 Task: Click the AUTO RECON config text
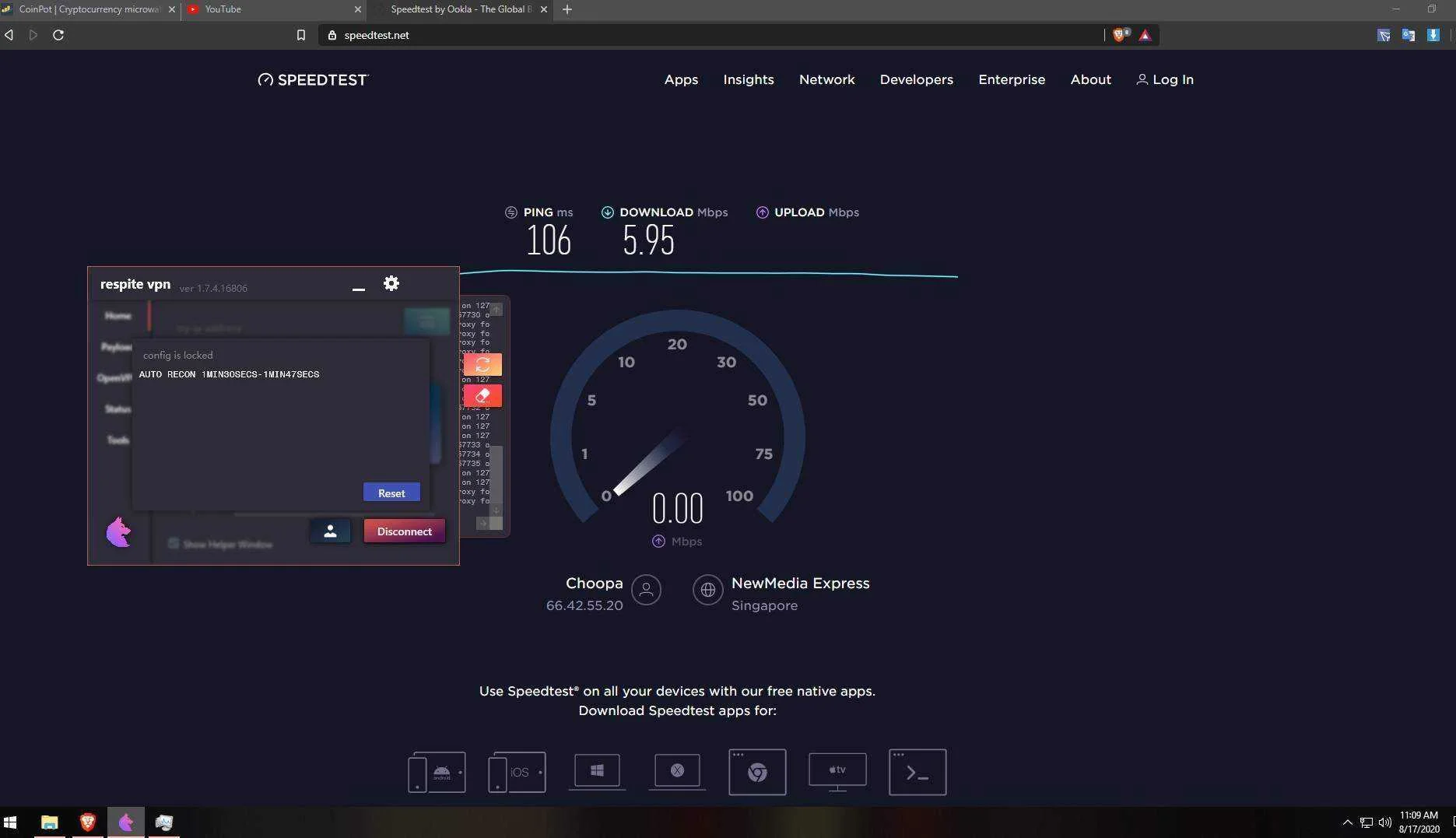pos(229,374)
